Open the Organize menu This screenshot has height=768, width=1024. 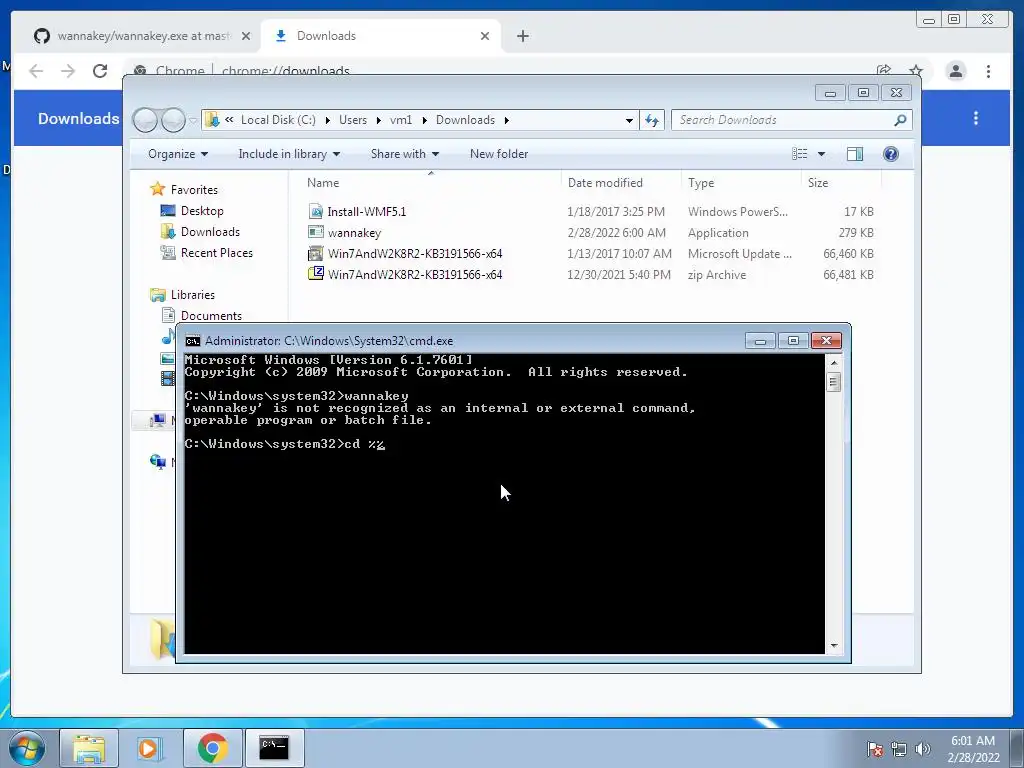point(178,154)
